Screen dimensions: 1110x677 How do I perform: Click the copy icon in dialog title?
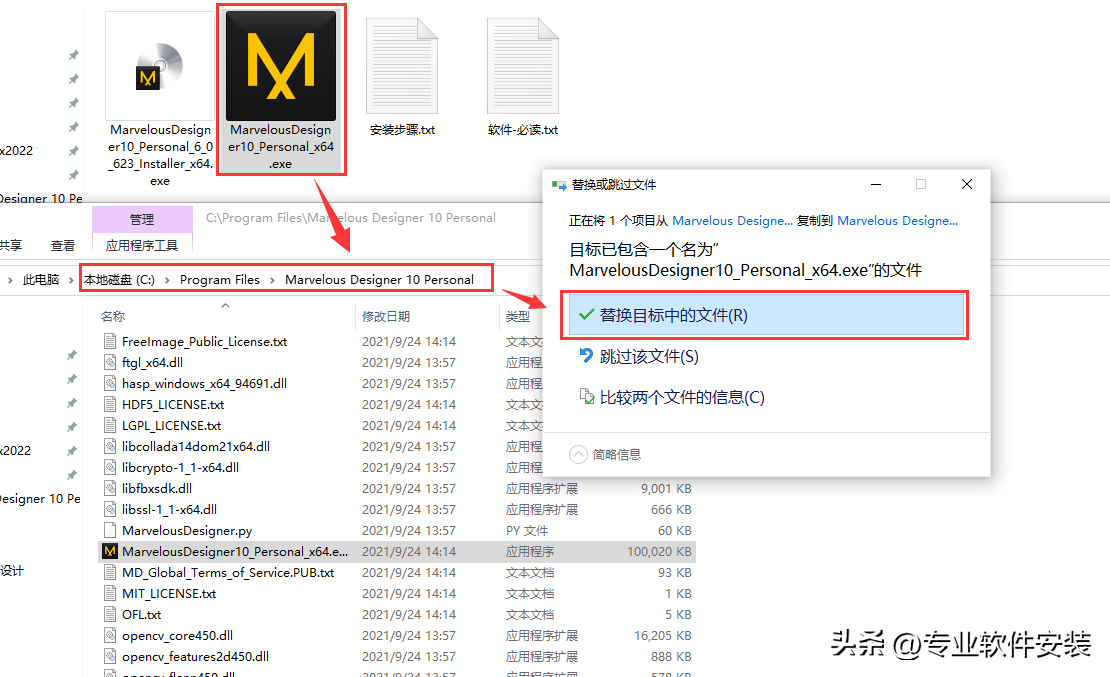tap(559, 185)
